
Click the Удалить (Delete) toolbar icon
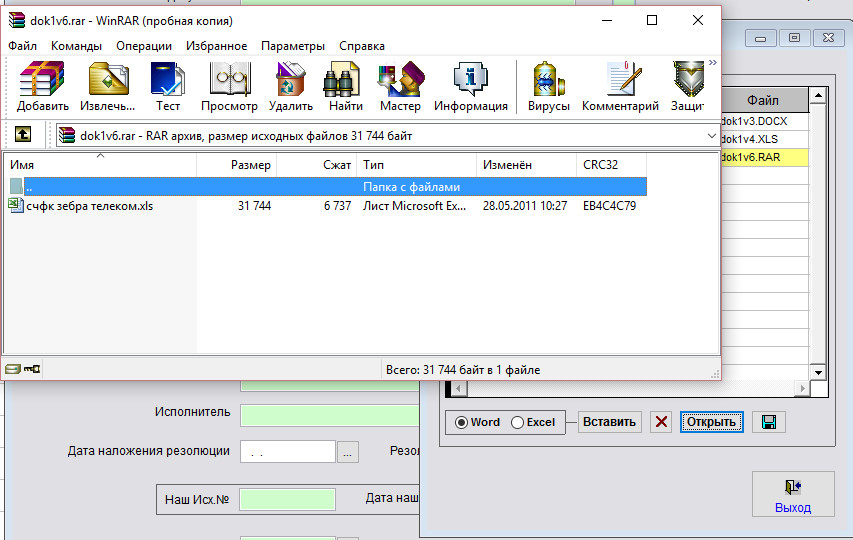pos(290,86)
